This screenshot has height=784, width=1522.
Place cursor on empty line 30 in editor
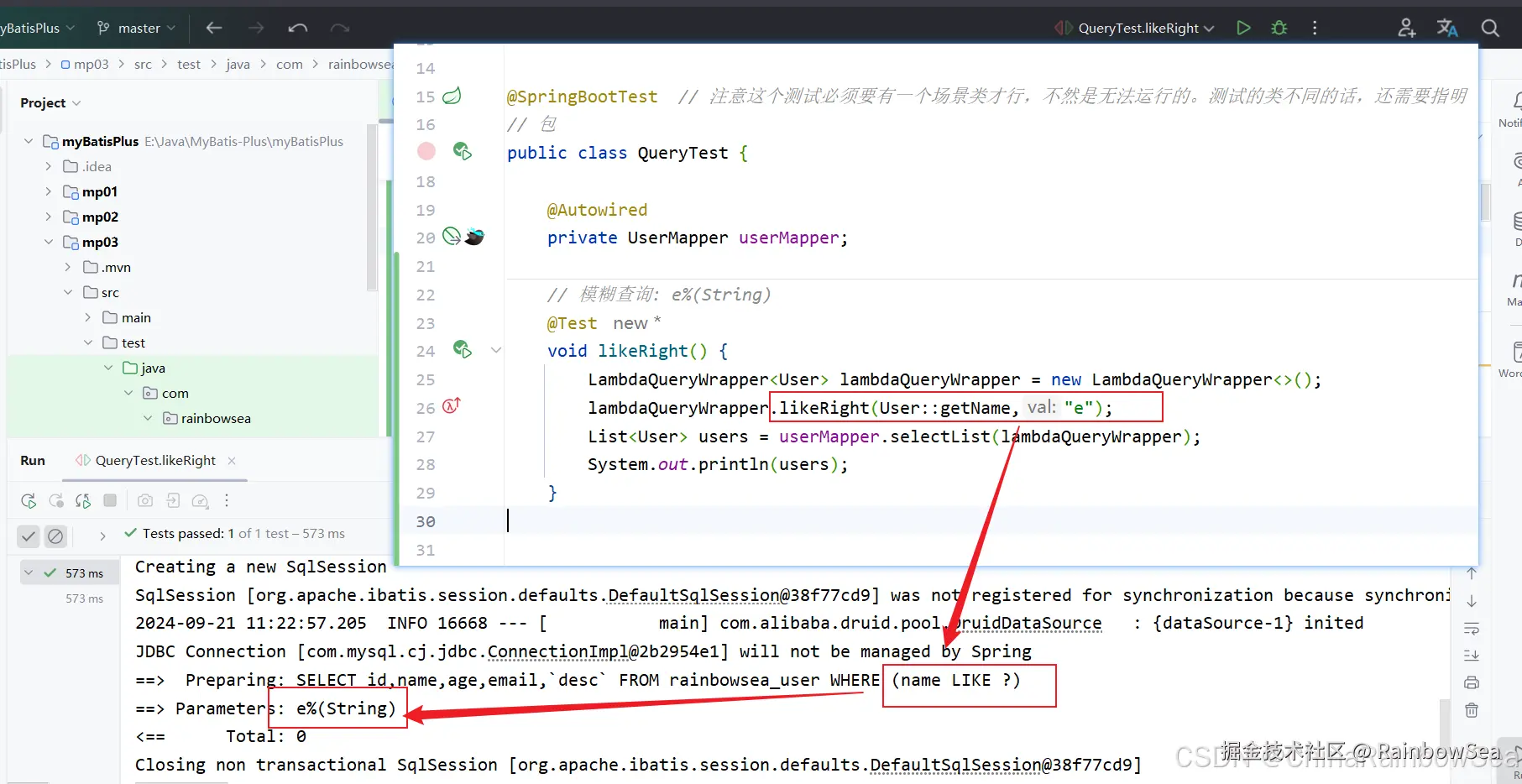click(991, 521)
